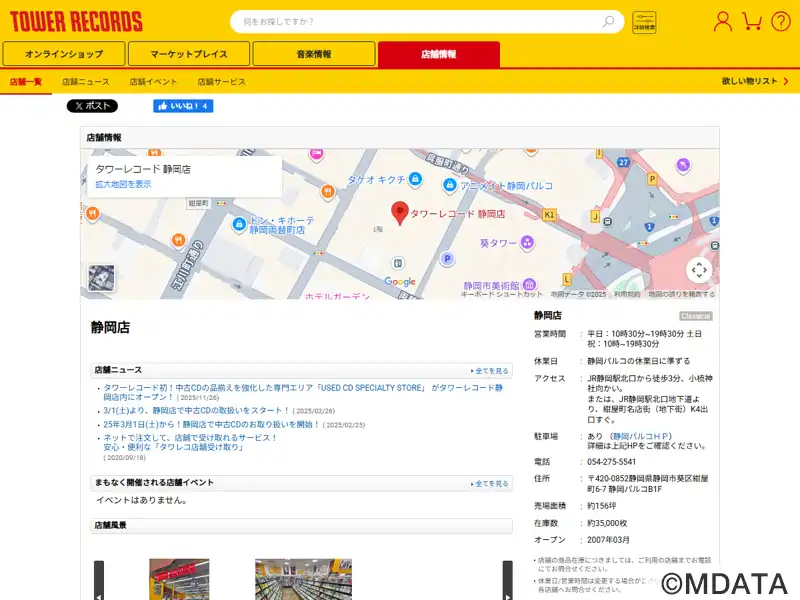Click the Google logo on the map
This screenshot has width=800, height=600.
click(x=399, y=282)
